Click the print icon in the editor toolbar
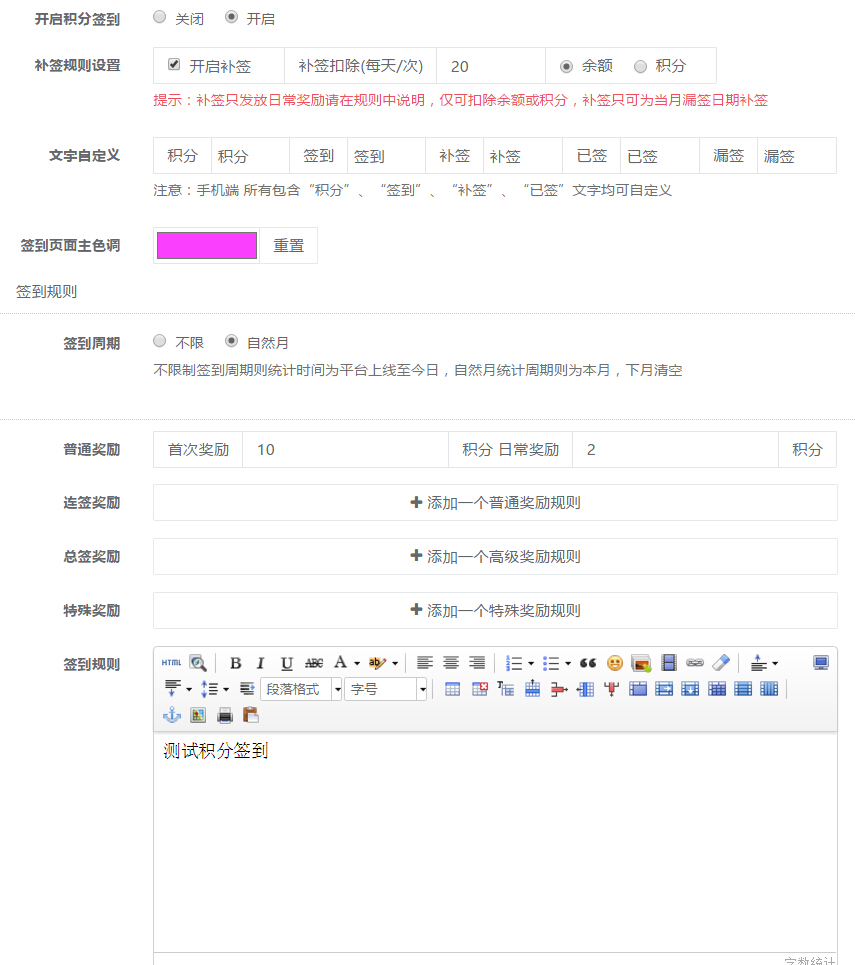The height and width of the screenshot is (965, 855). [226, 715]
